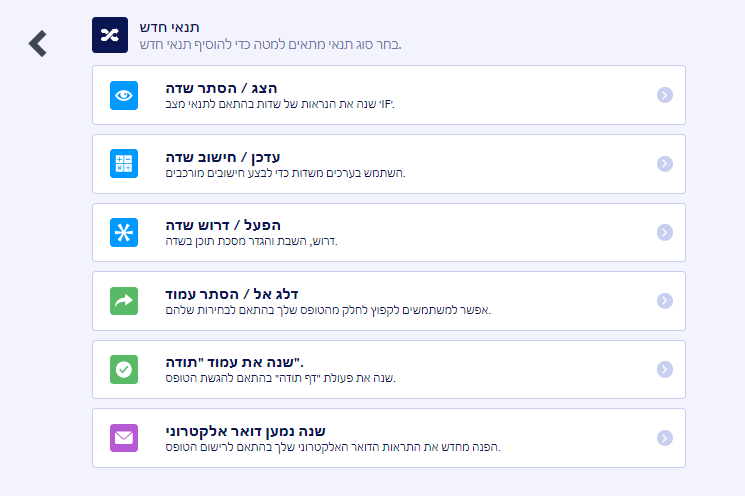The width and height of the screenshot is (745, 496).
Task: Click the shuffle icon beside תנאי חדש
Action: point(109,34)
